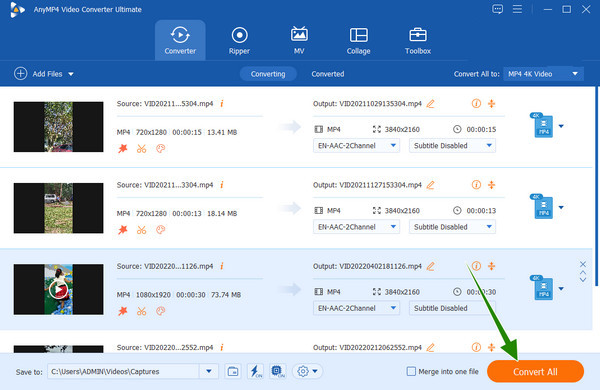This screenshot has width=600, height=390.
Task: View source info for VID20211...3304.mp4
Action: tap(222, 185)
